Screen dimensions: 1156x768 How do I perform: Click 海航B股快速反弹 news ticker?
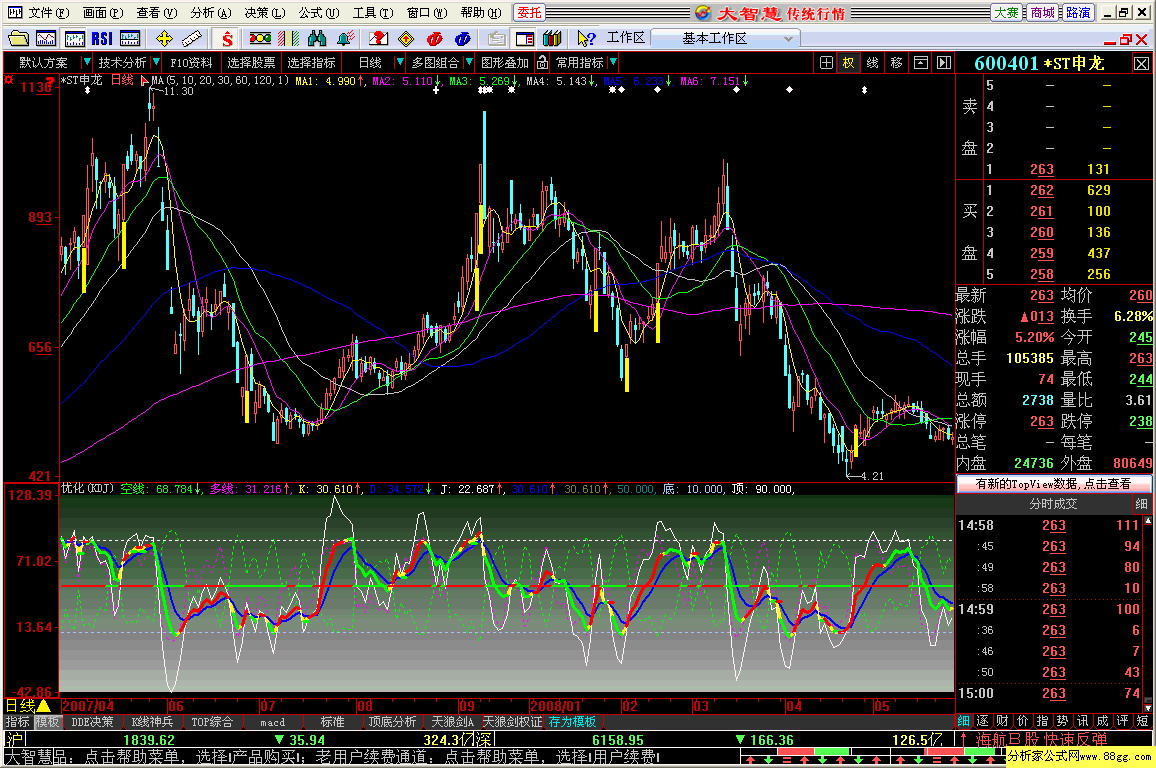1041,739
